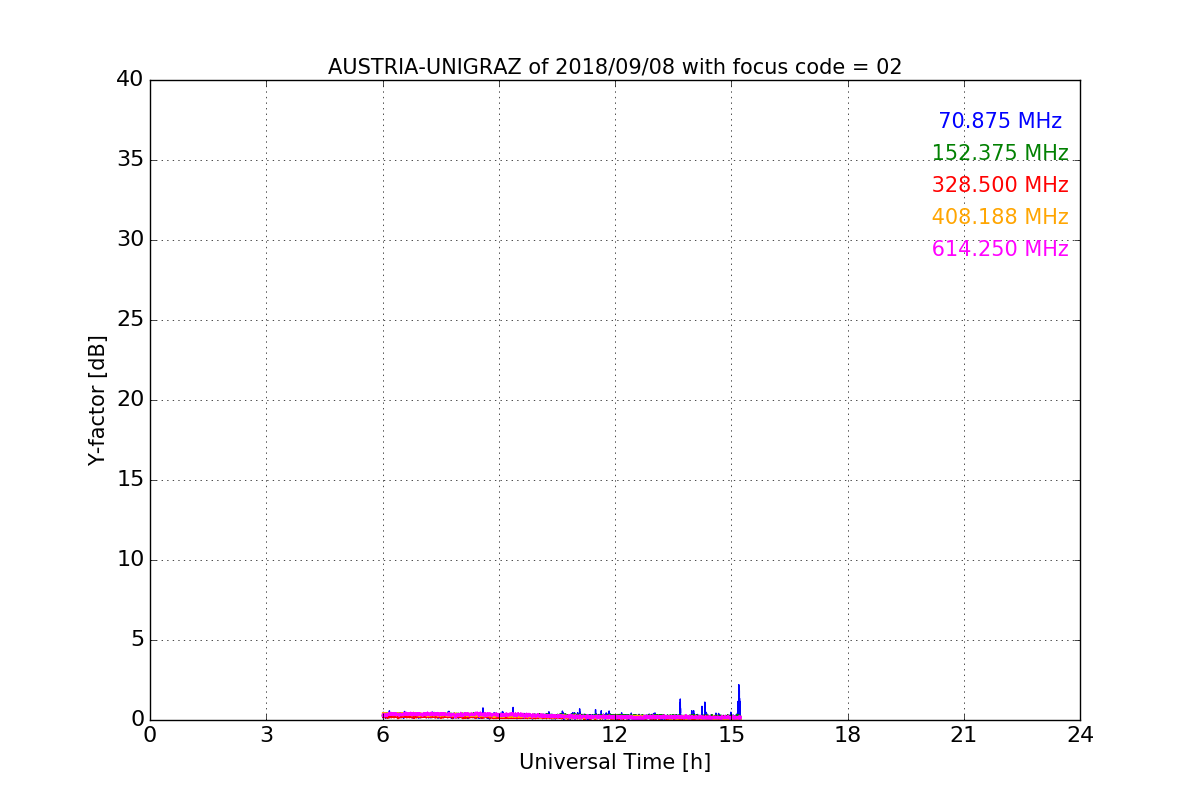Image resolution: width=1200 pixels, height=800 pixels.
Task: Click the y-axis tick label 40
Action: [x=130, y=80]
